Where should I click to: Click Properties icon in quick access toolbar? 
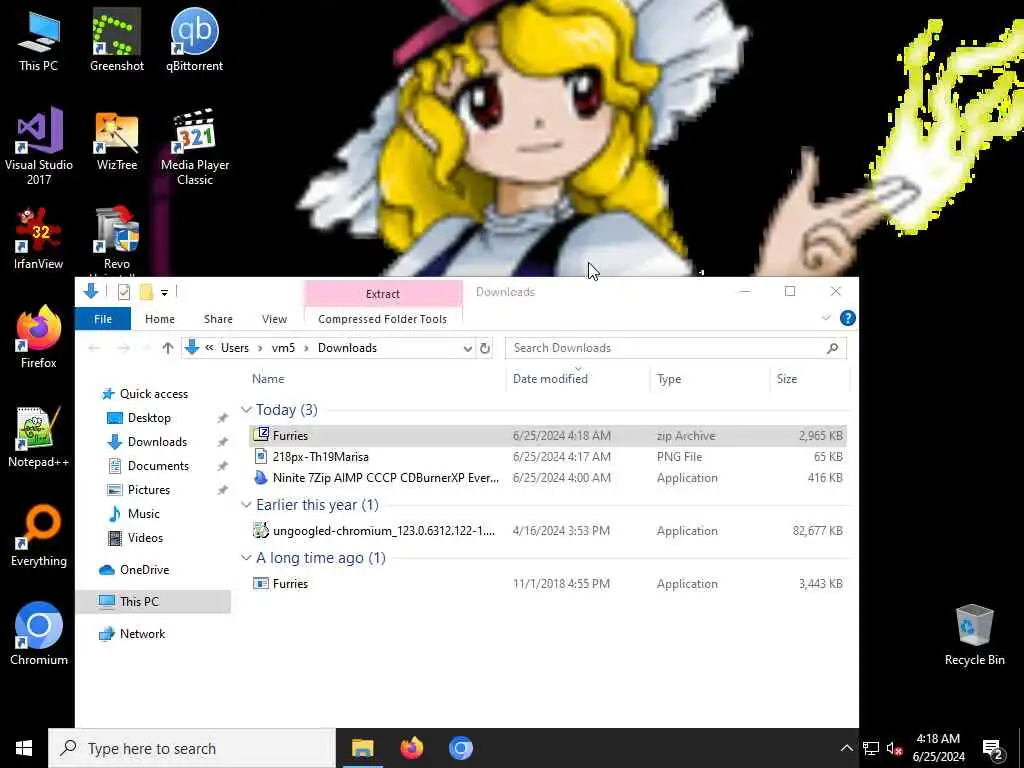(123, 292)
